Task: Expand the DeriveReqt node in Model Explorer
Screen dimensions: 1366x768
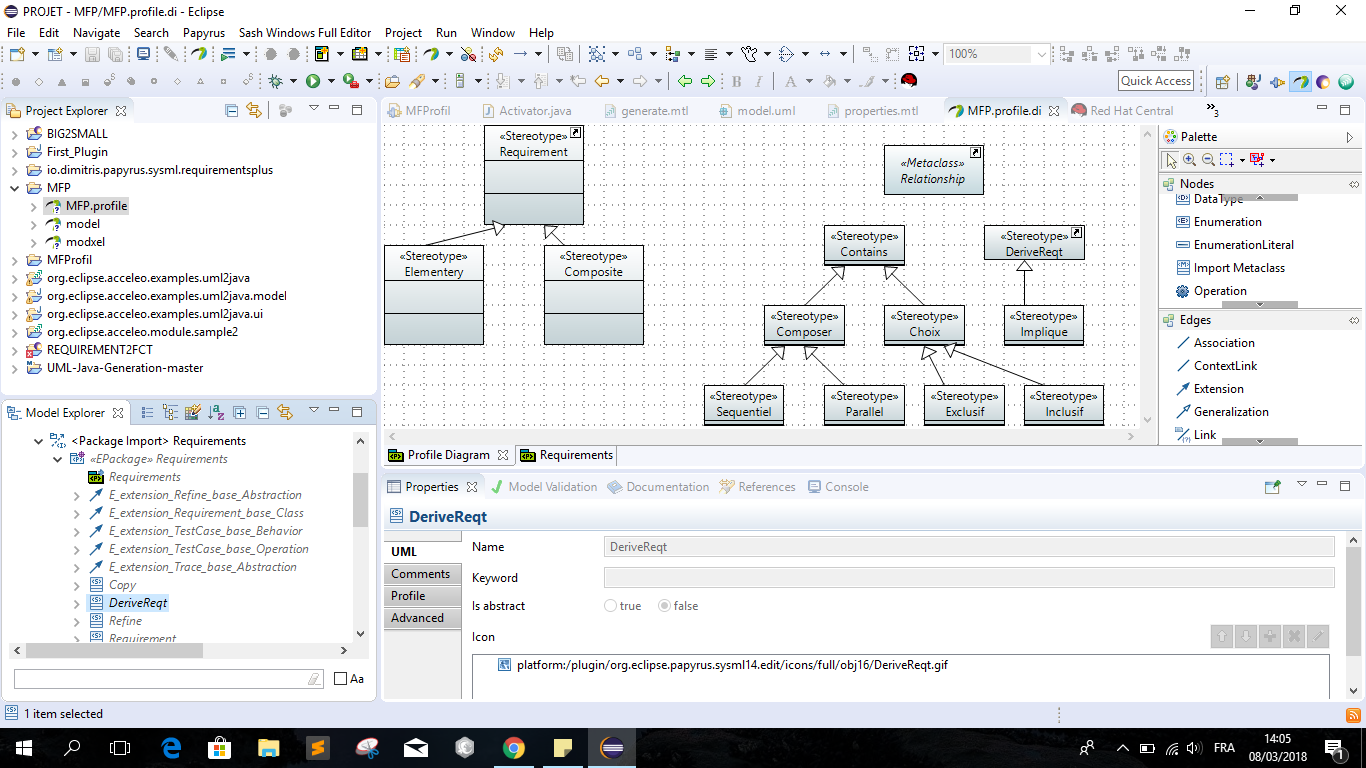Action: tap(77, 603)
